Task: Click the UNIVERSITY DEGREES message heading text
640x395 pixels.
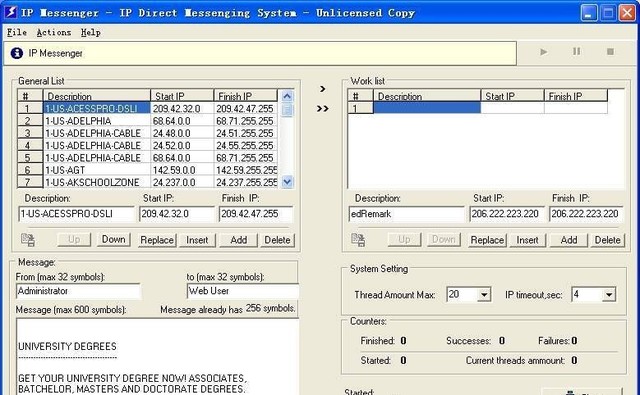Action: [x=67, y=346]
